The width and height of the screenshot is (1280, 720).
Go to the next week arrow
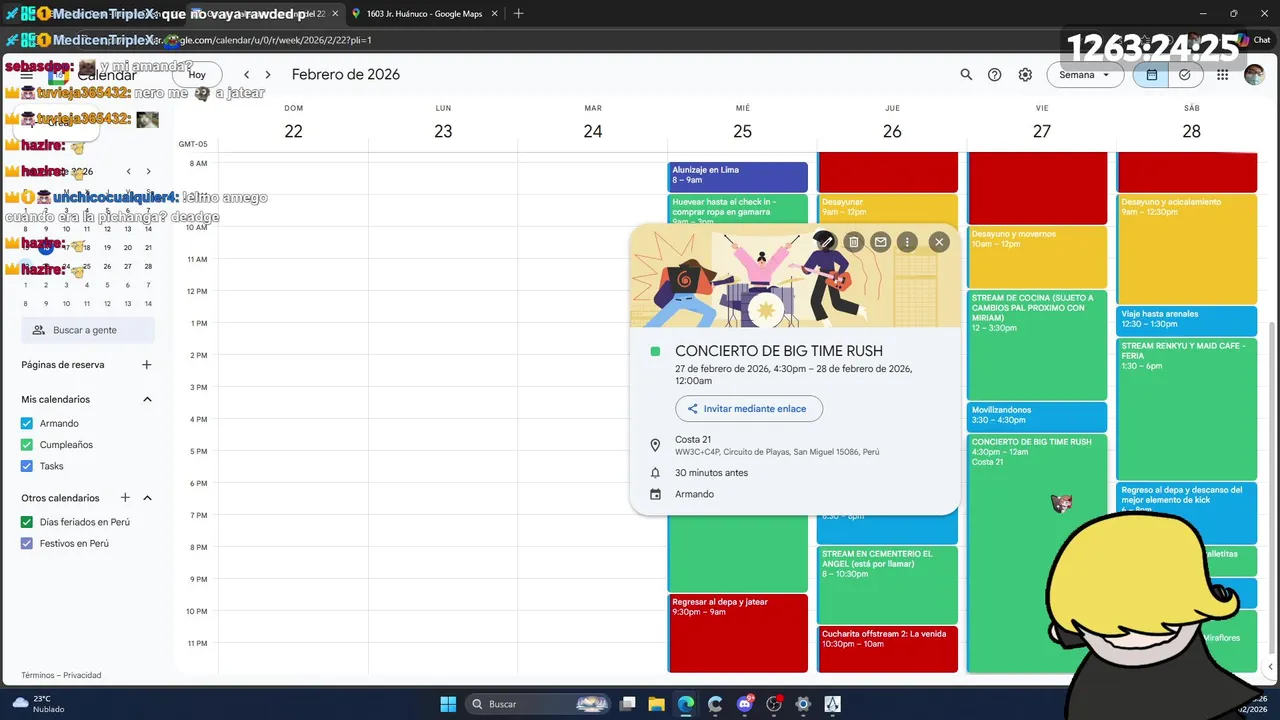pos(268,75)
